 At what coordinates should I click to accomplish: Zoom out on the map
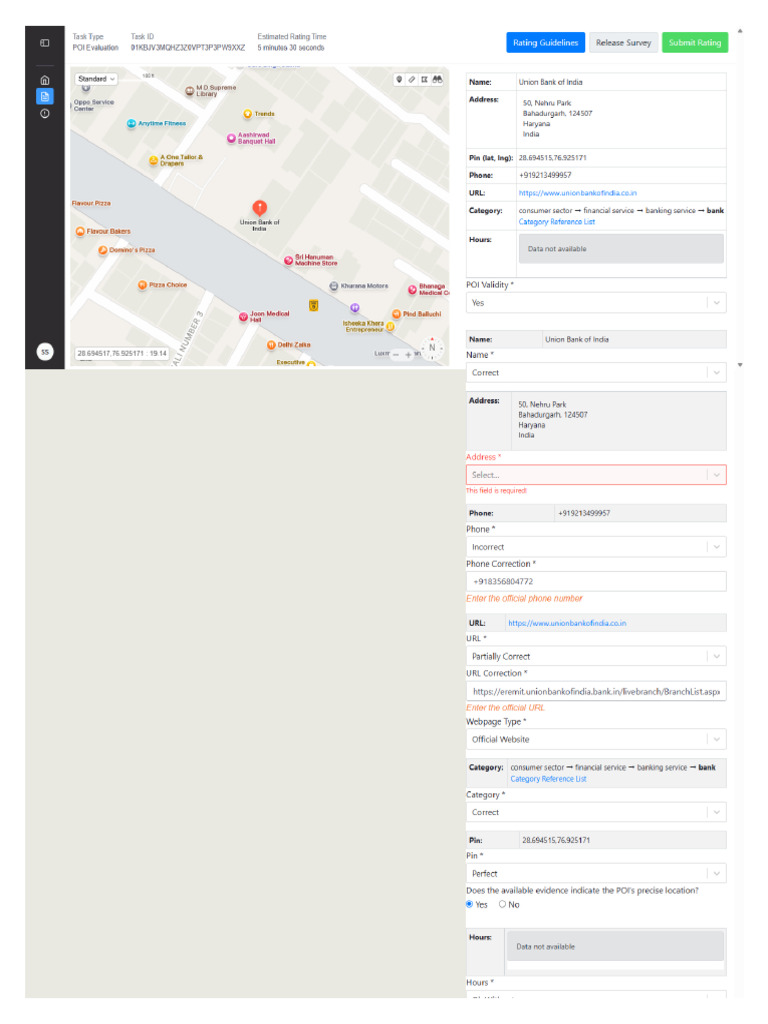pyautogui.click(x=396, y=355)
